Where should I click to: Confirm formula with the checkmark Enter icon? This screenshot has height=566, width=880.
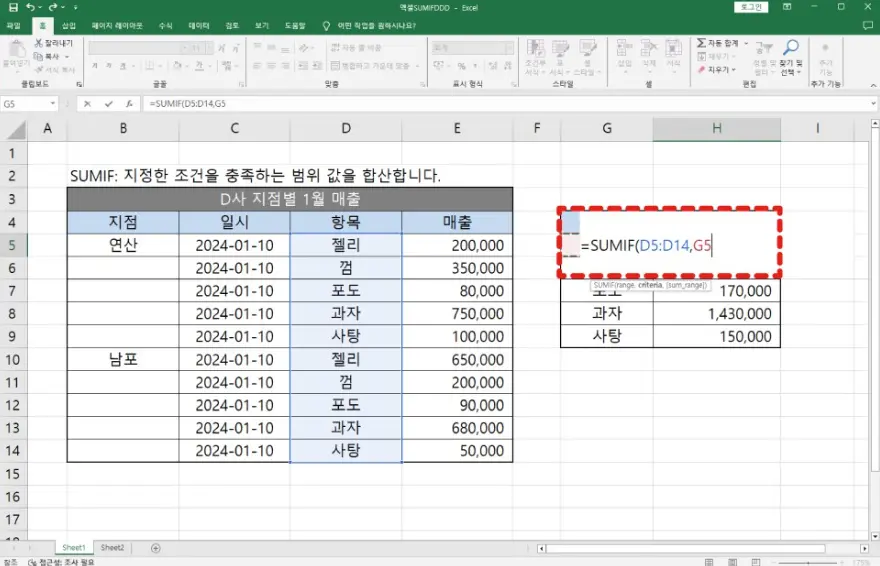tap(108, 104)
